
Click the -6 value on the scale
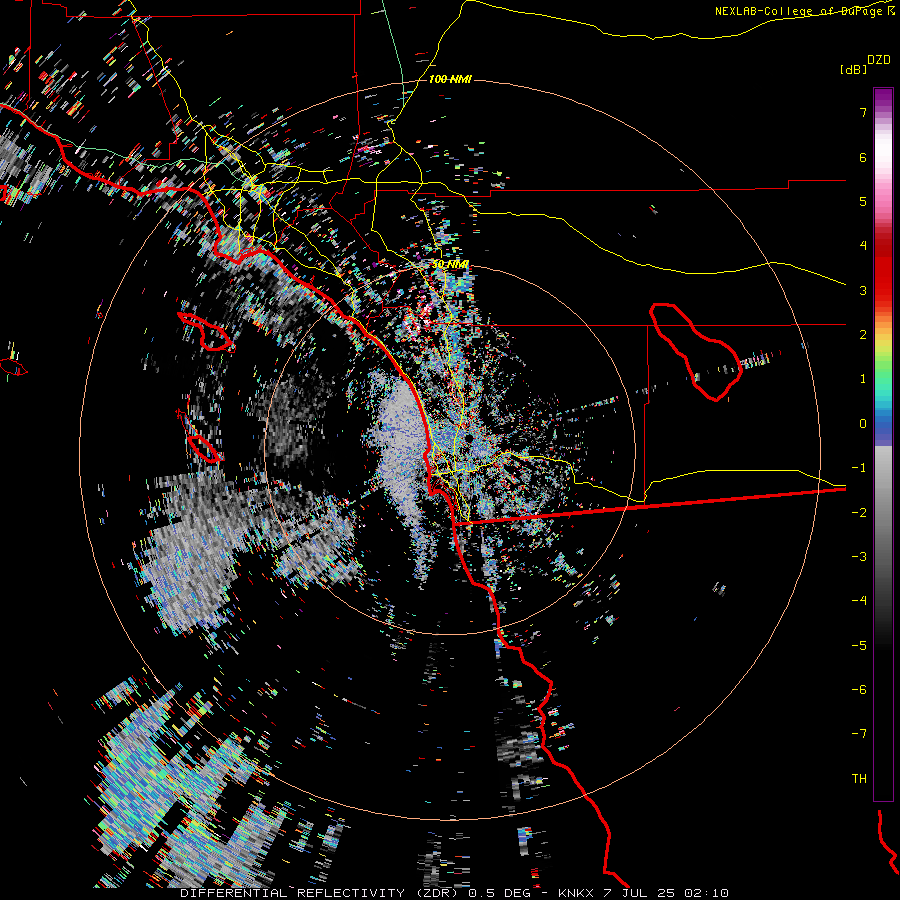pos(859,690)
